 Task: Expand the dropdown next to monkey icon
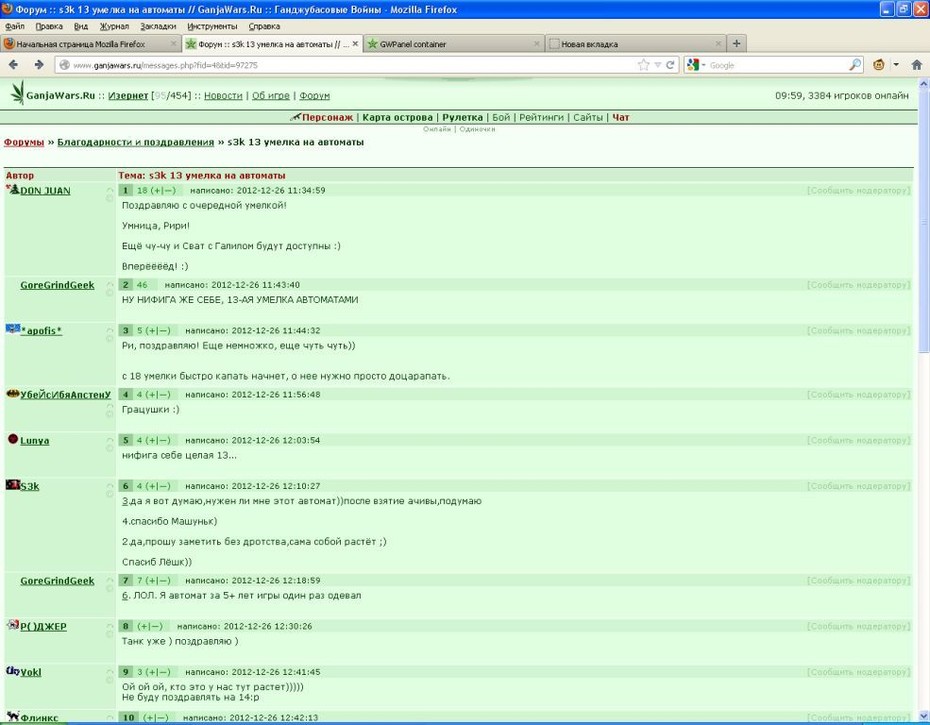coord(896,65)
